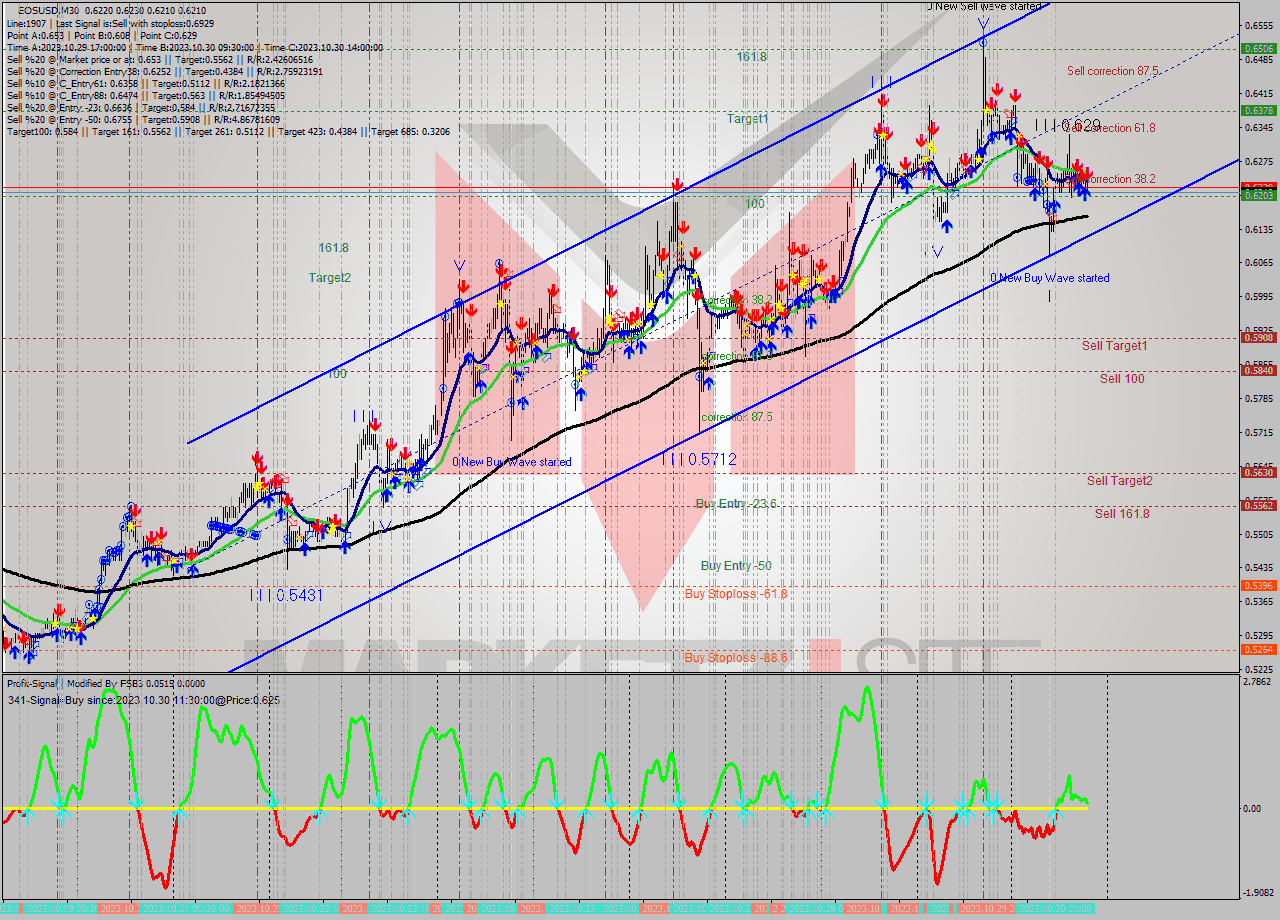Click the green 0.6378 price tag
The width and height of the screenshot is (1280, 920).
coord(1257,110)
